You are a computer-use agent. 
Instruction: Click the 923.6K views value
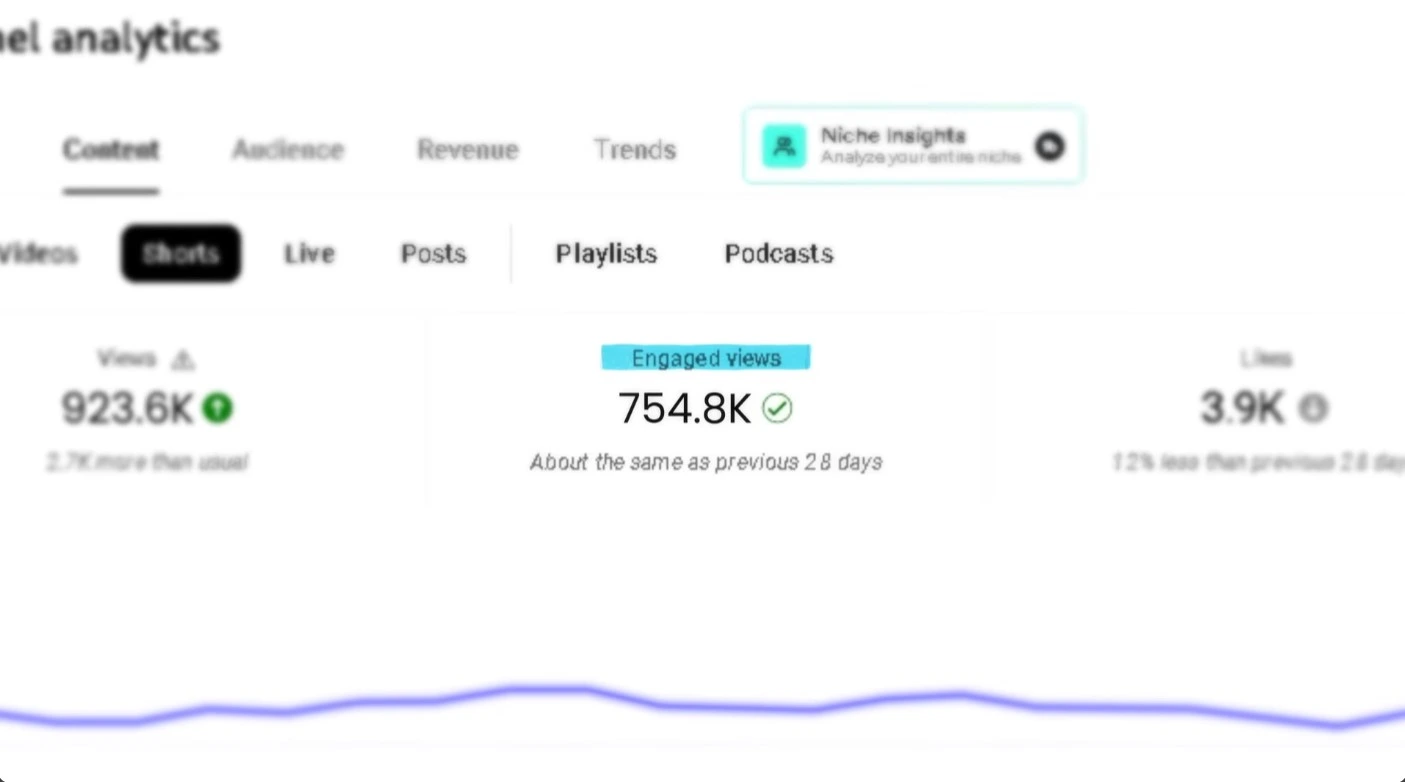click(x=127, y=408)
